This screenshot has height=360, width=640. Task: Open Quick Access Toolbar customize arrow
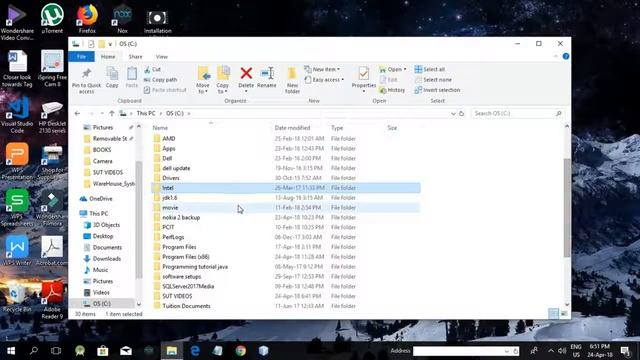coord(110,44)
